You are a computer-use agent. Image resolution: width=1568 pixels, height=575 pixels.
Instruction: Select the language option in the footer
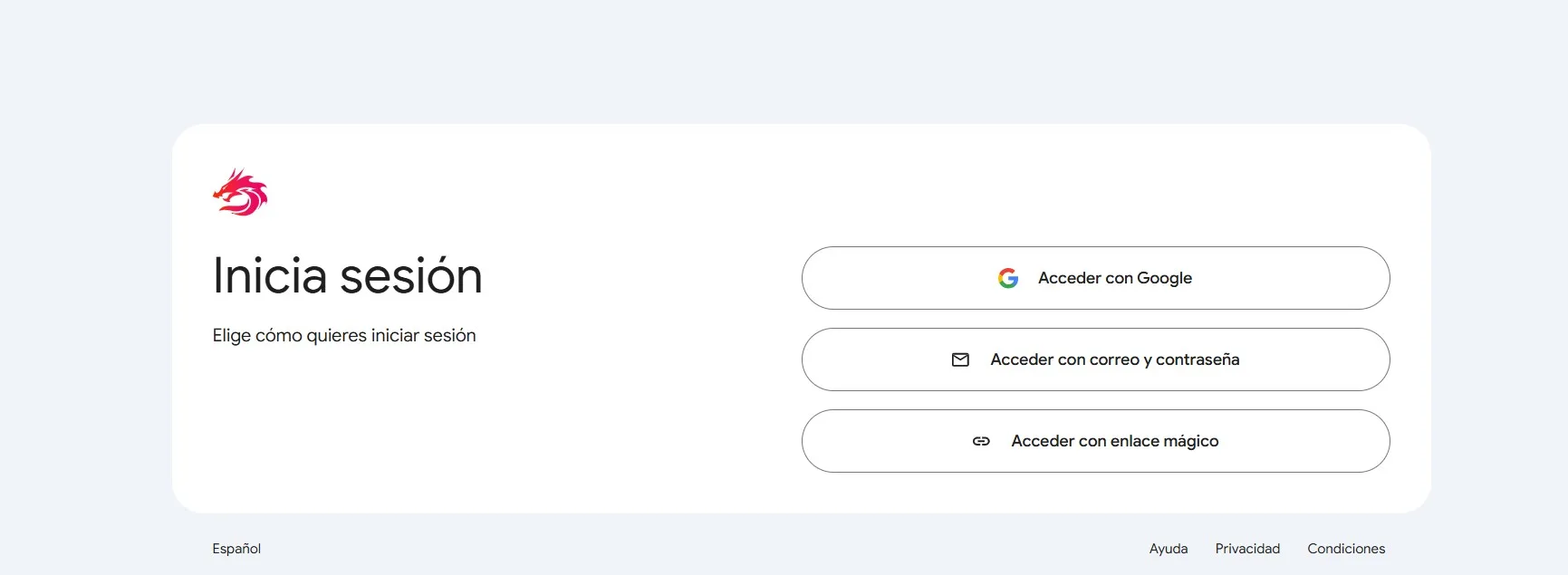coord(236,548)
